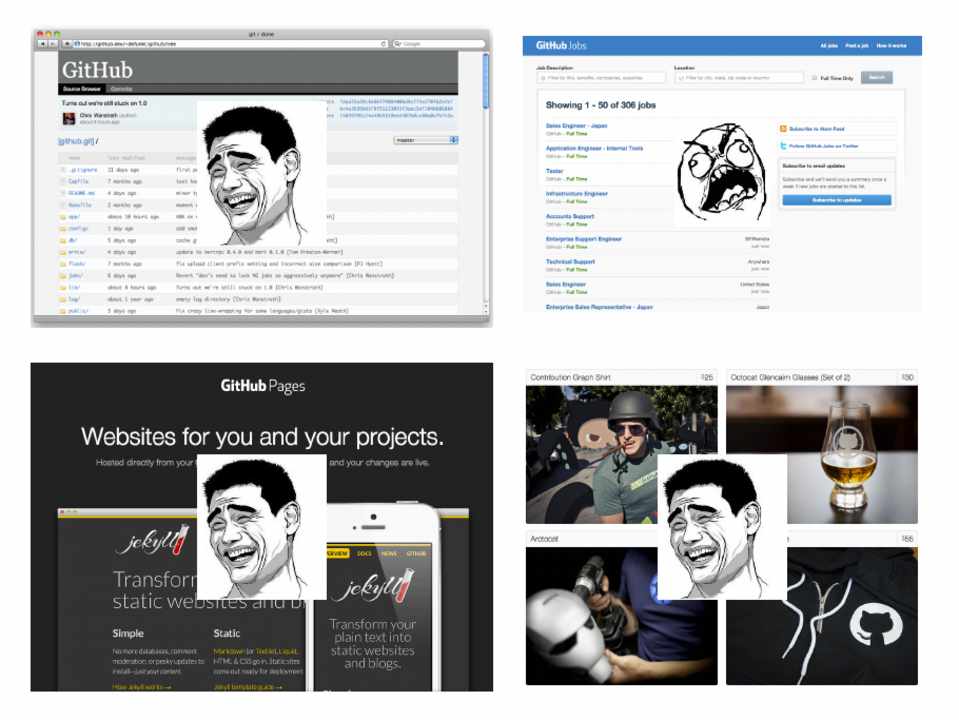Click the GitHub Jobs logo in header
959x720 pixels.
tap(561, 46)
